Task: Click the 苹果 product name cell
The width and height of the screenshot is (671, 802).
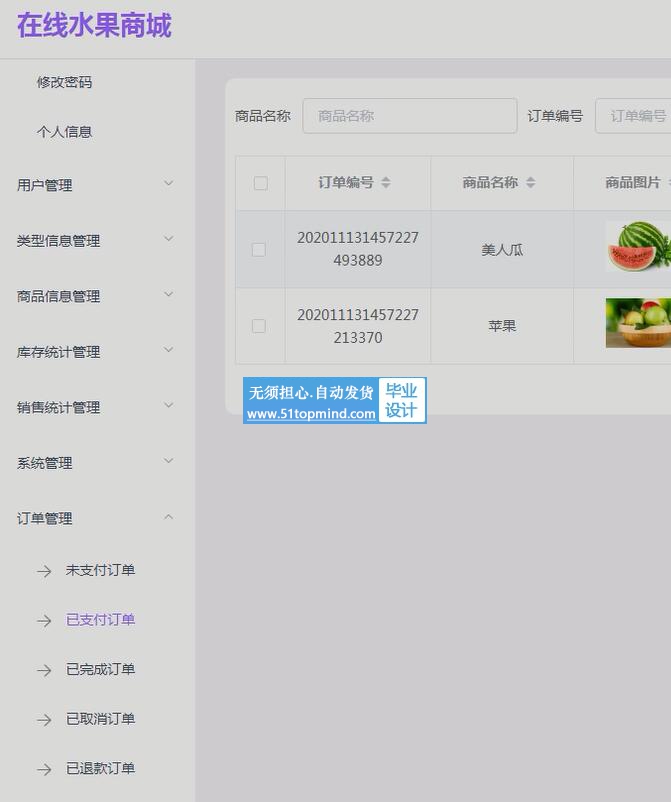Action: [502, 326]
